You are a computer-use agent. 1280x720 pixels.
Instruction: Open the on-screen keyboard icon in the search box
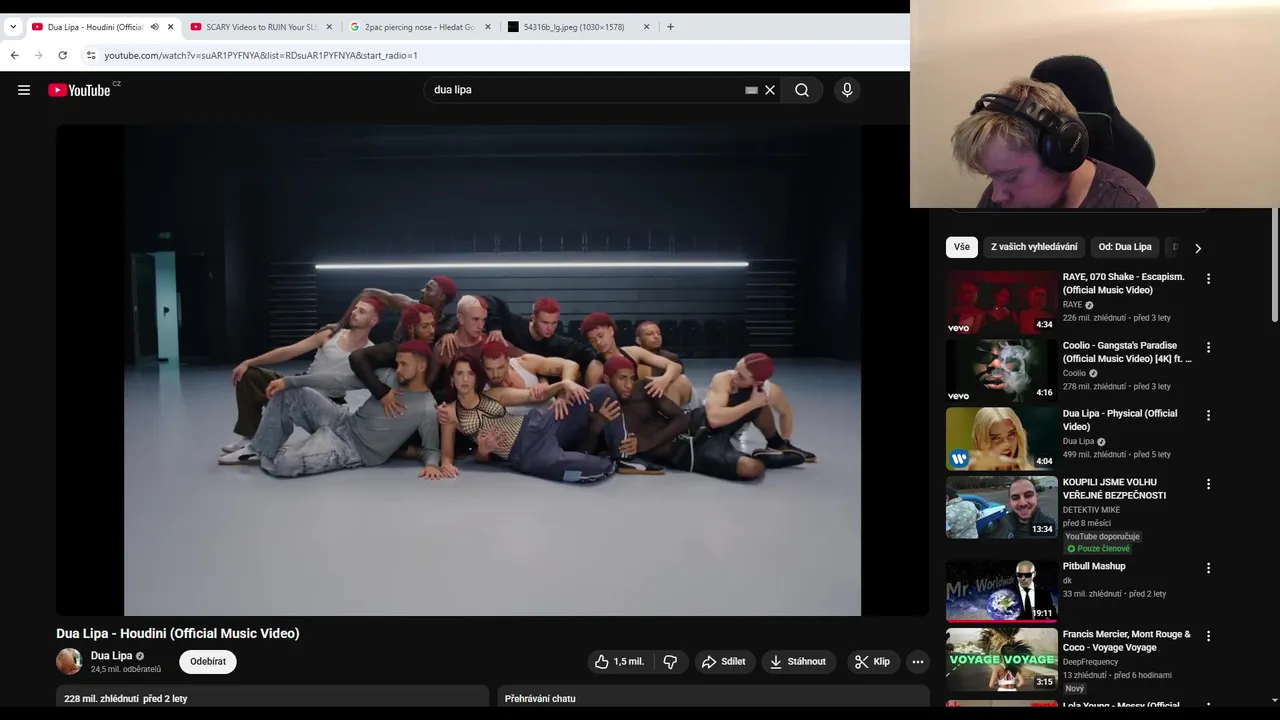[x=751, y=90]
